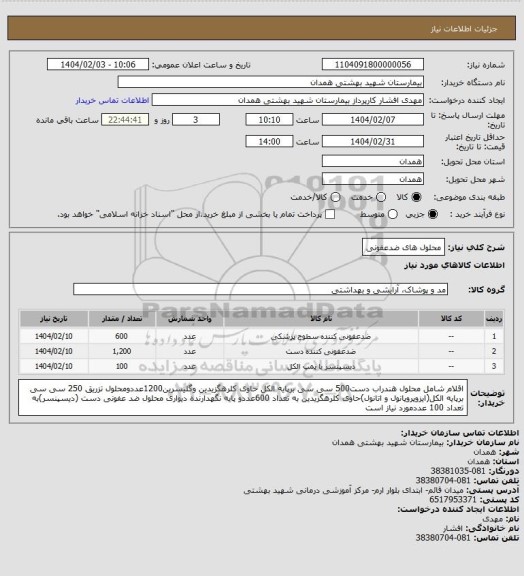Click the remaining days field showing 3
Viewport: 524px width, 576px height.
(x=196, y=120)
